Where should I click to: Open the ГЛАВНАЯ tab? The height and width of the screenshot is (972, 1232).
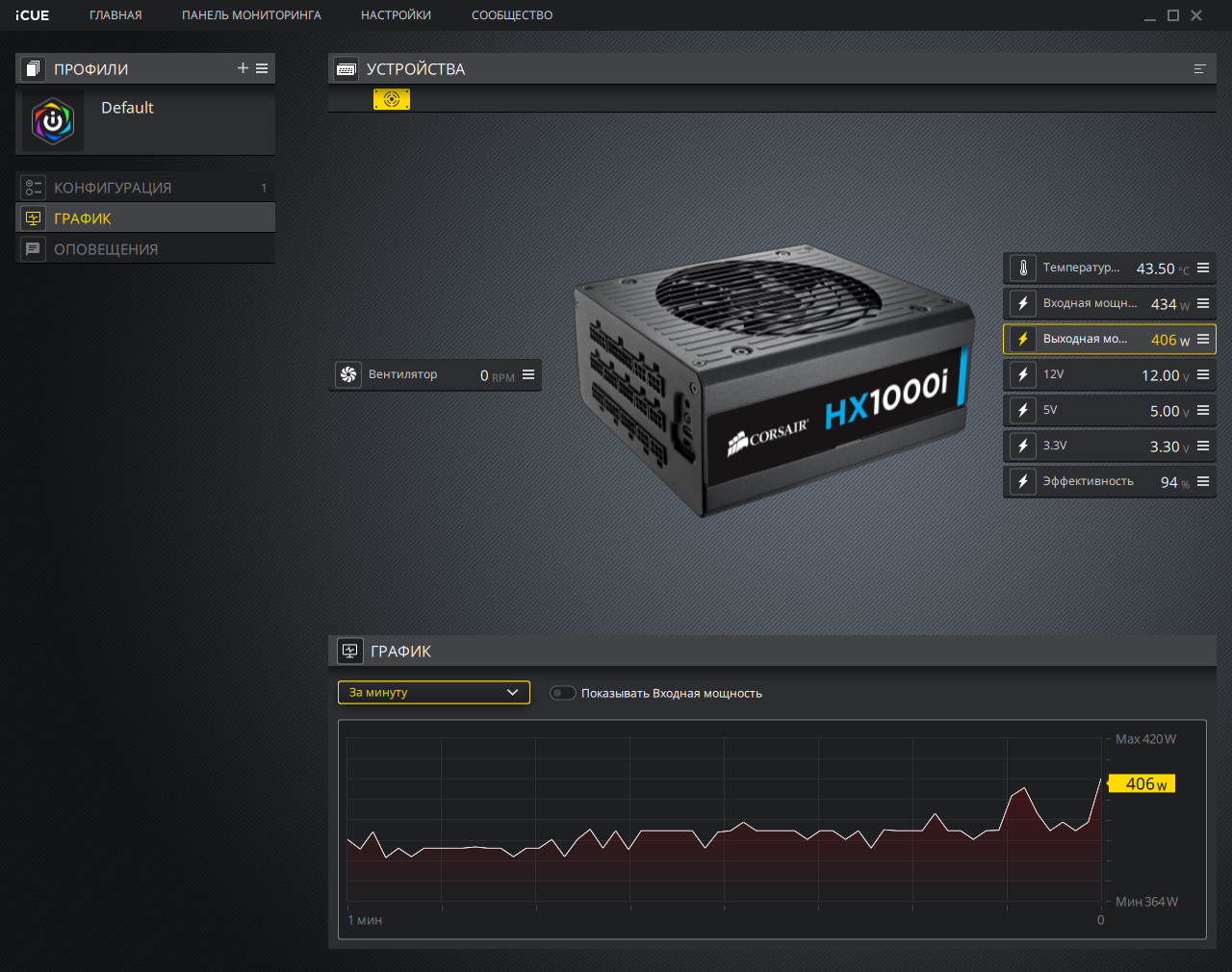[x=115, y=15]
